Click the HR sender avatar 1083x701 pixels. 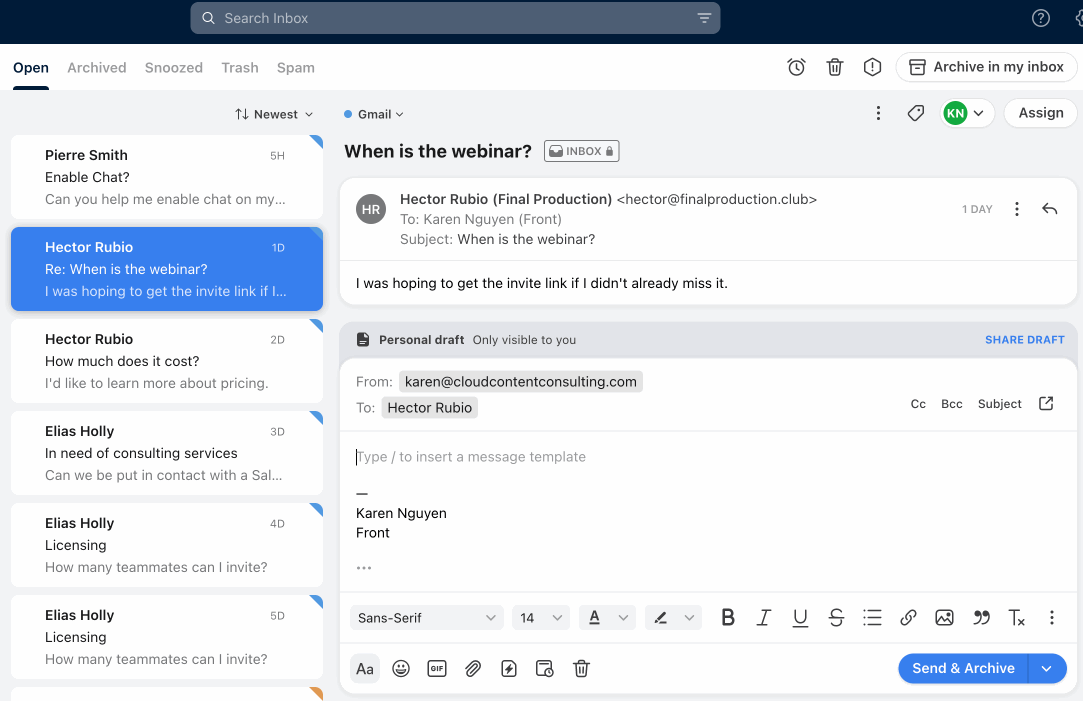pyautogui.click(x=371, y=209)
